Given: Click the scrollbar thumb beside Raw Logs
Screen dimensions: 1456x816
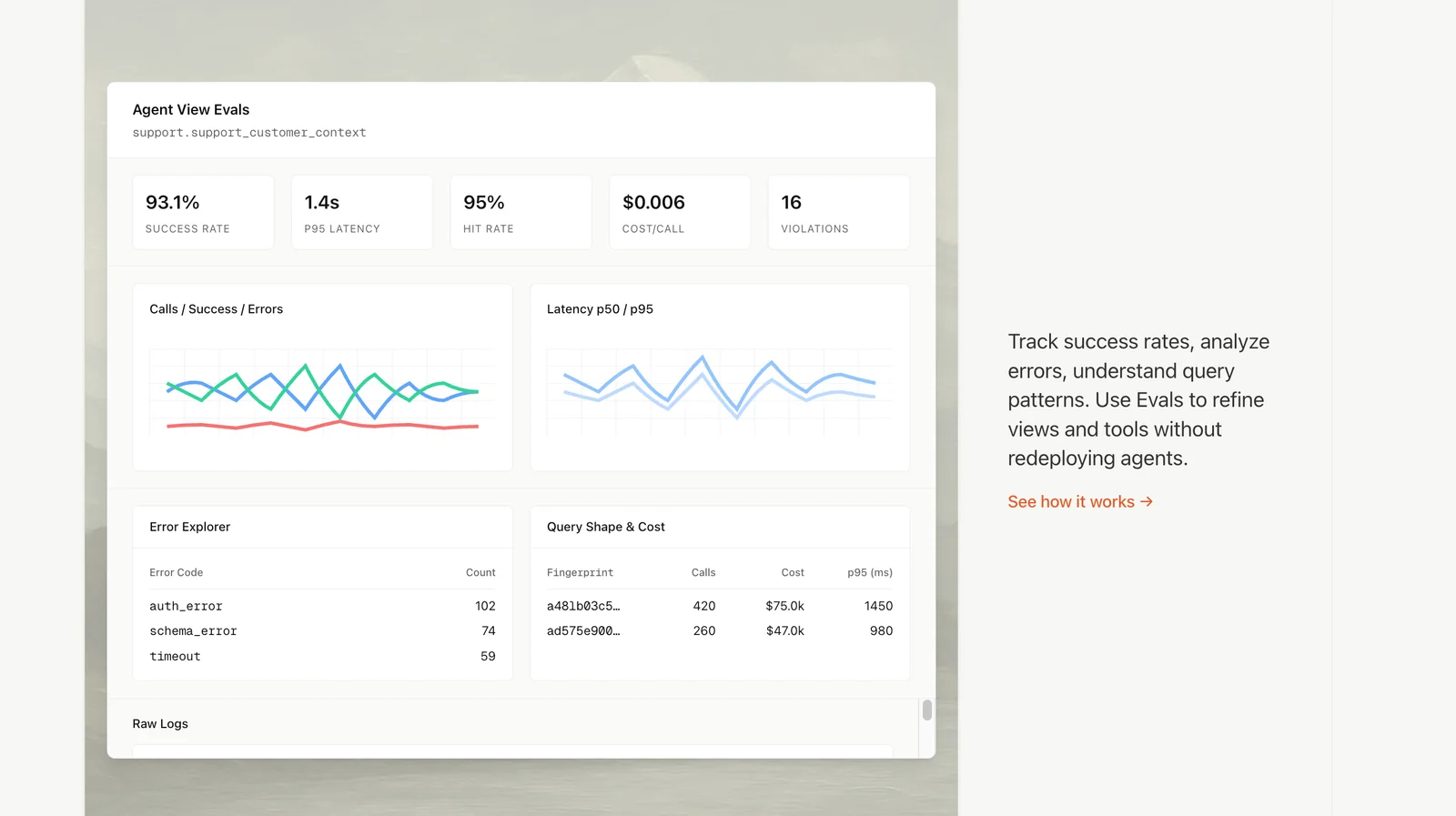Looking at the screenshot, I should (926, 710).
